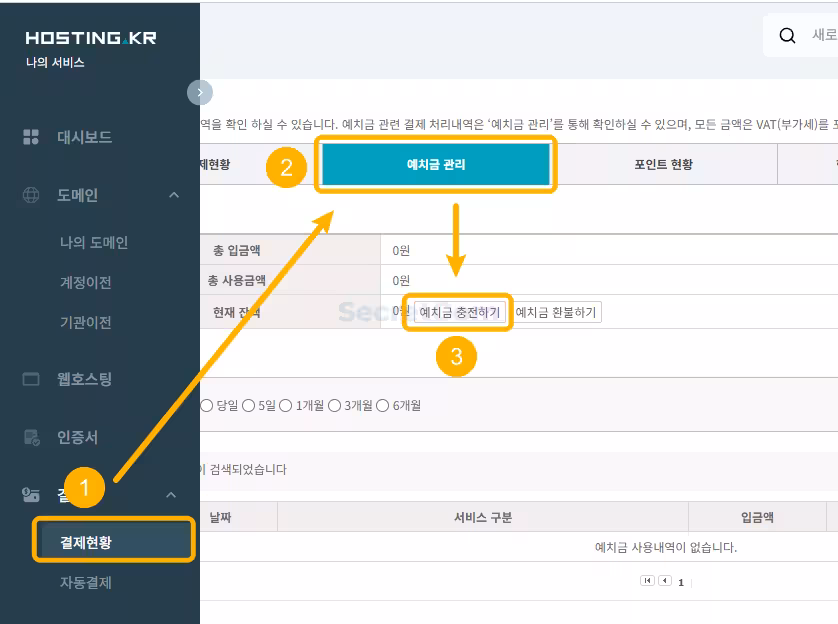The width and height of the screenshot is (838, 624).
Task: Select the 6개월 period radio button
Action: click(383, 405)
